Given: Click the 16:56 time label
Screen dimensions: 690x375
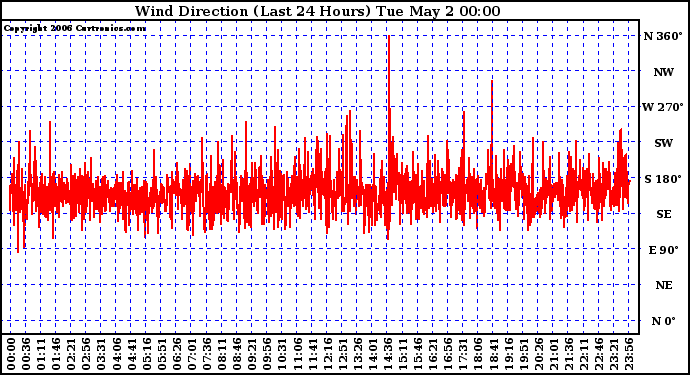Looking at the screenshot, I should 448,354.
